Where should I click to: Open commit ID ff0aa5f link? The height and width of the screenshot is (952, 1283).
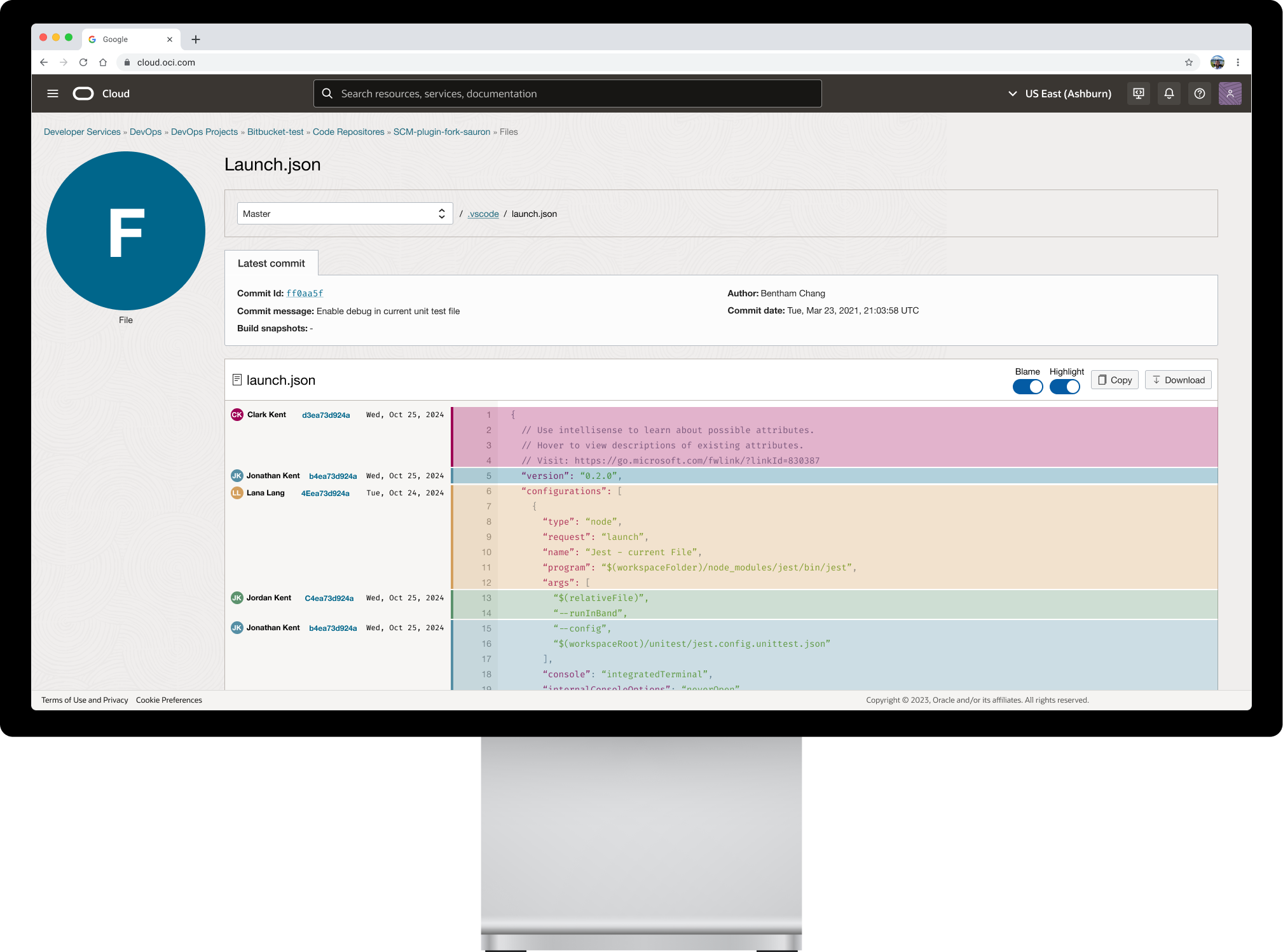click(305, 293)
